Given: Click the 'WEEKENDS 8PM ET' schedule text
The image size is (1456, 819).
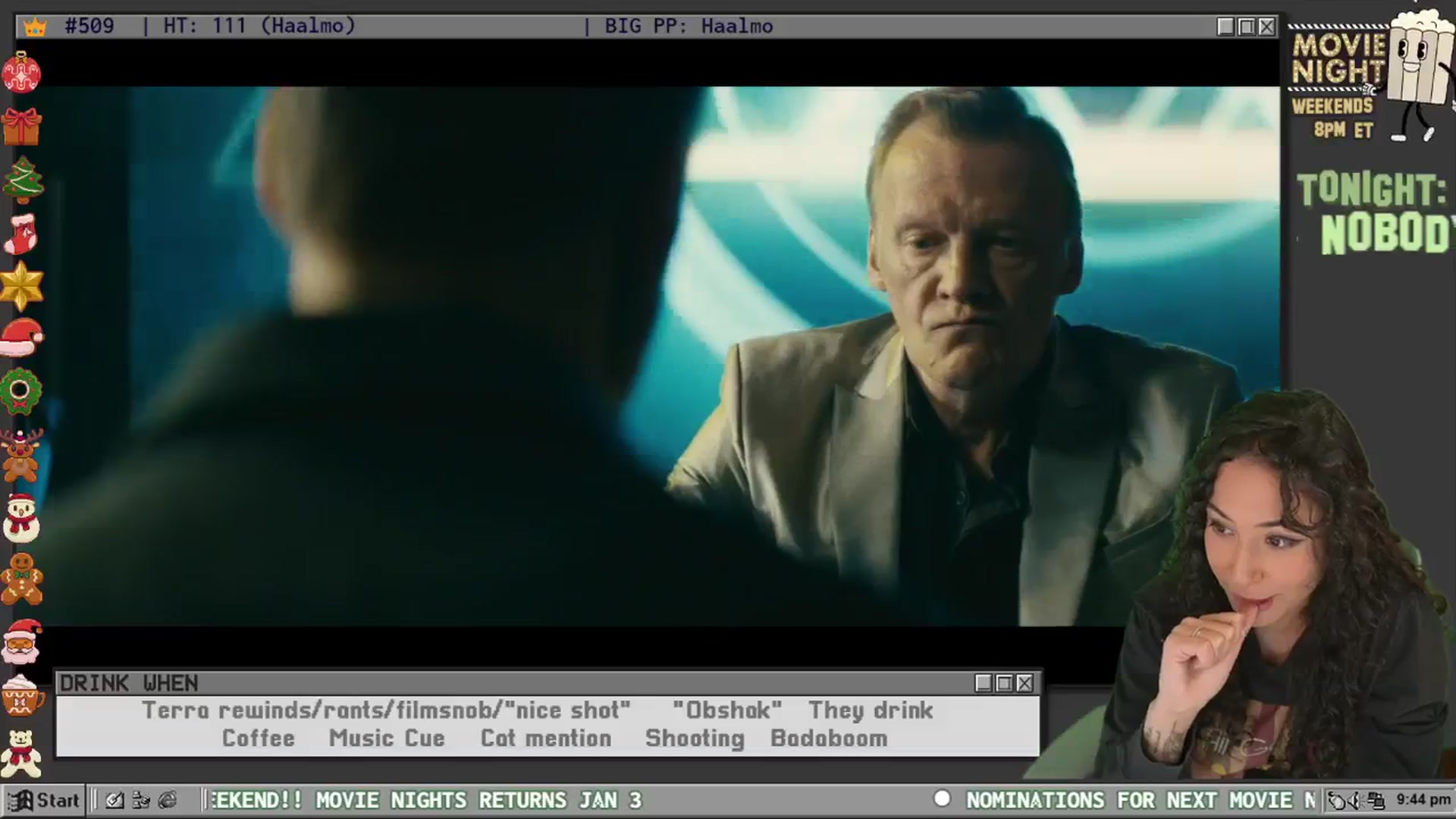Looking at the screenshot, I should 1333,118.
